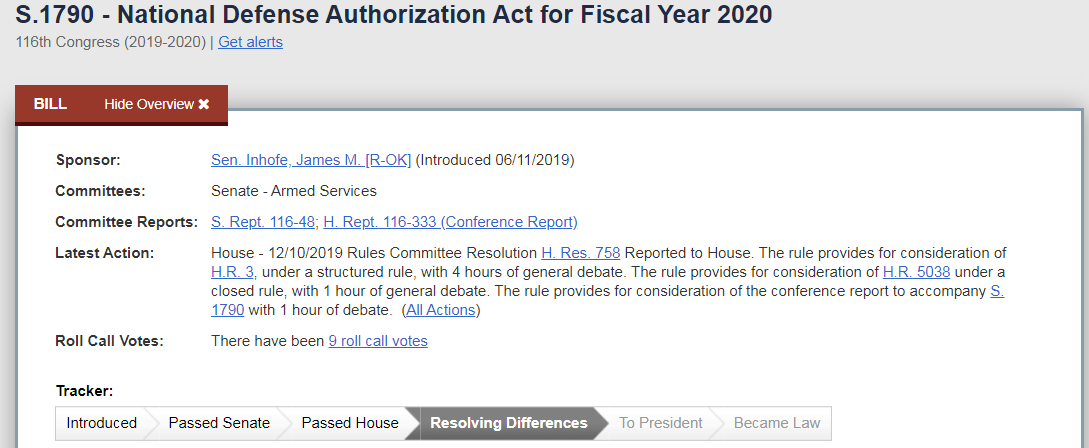
Task: Click the Passed Senate tracker step
Action: [219, 423]
